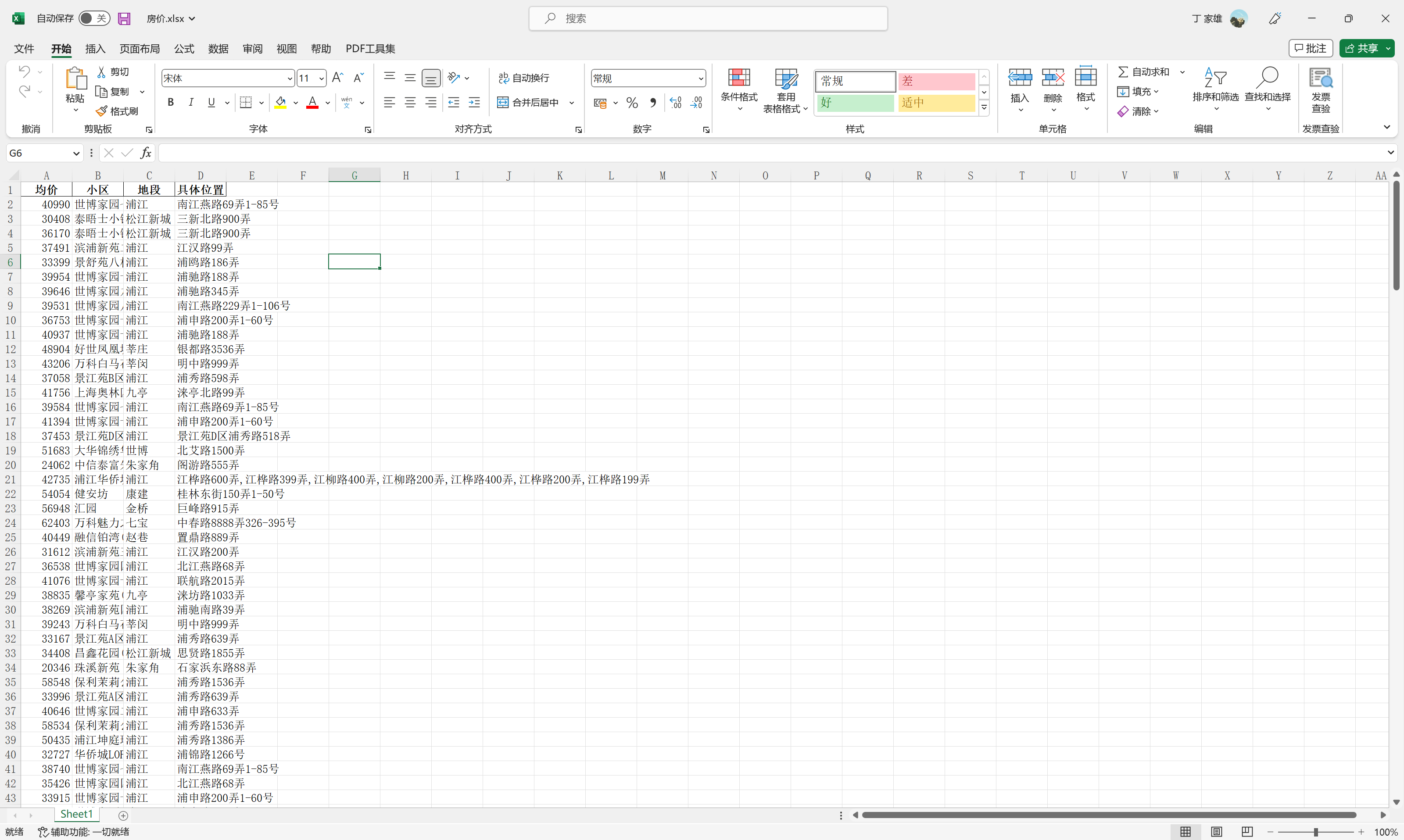The width and height of the screenshot is (1404, 840).
Task: Click the increase font size icon
Action: point(337,78)
